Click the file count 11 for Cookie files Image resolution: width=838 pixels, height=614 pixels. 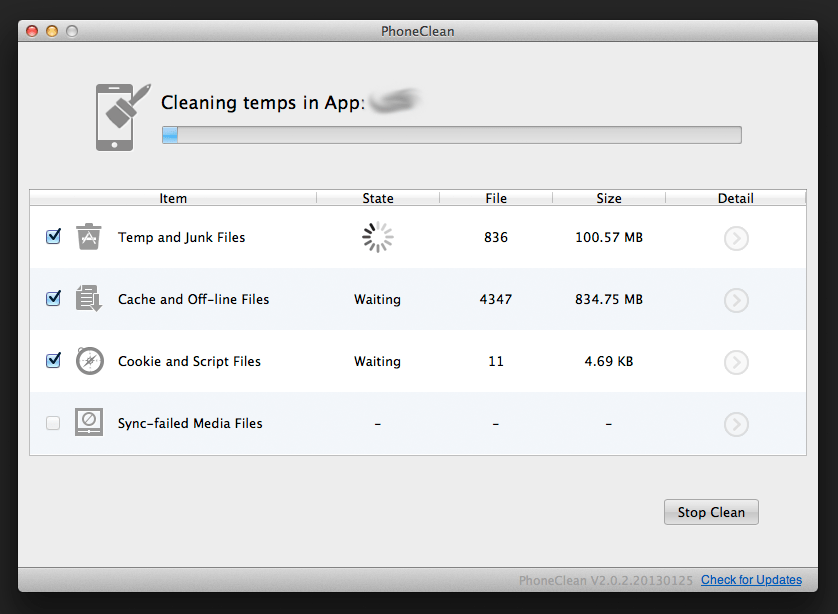[496, 361]
